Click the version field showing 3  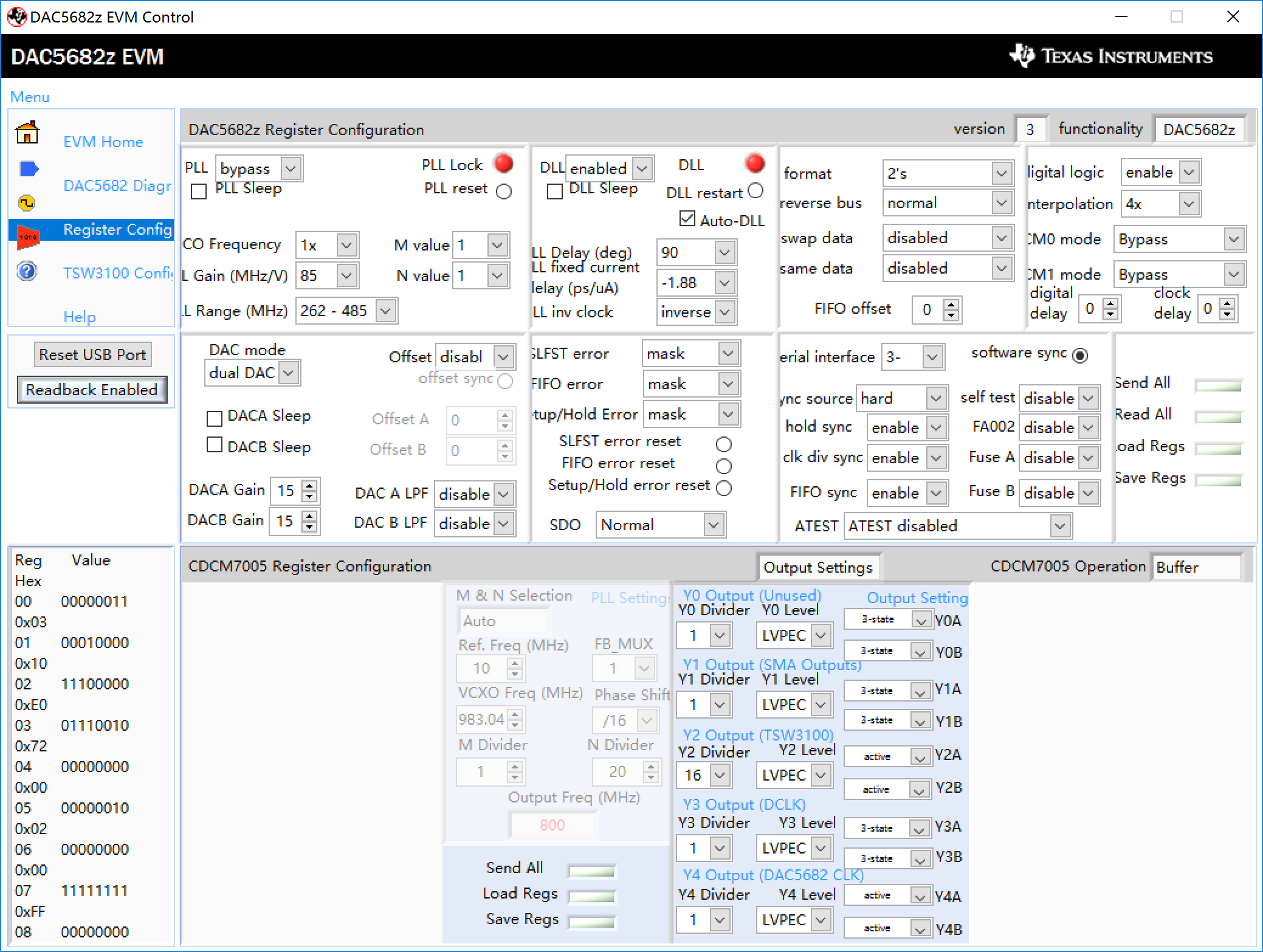coord(1030,129)
